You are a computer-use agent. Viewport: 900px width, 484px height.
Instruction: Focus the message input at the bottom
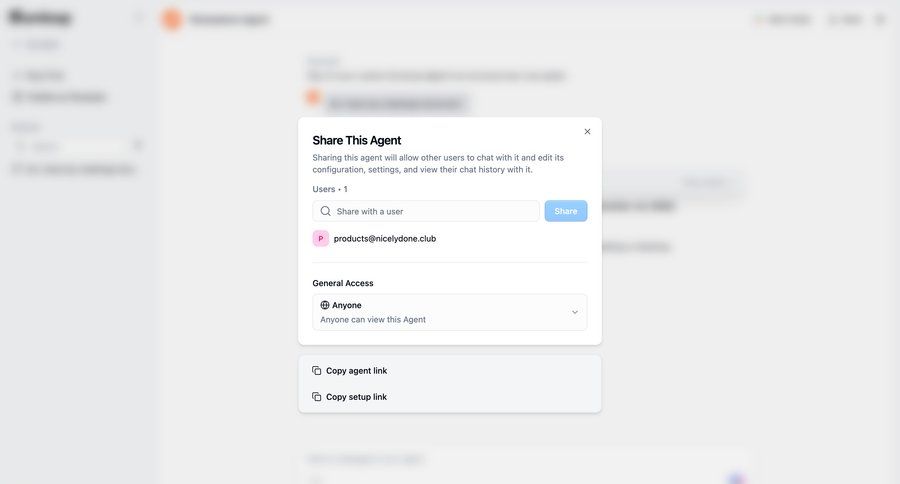500,459
